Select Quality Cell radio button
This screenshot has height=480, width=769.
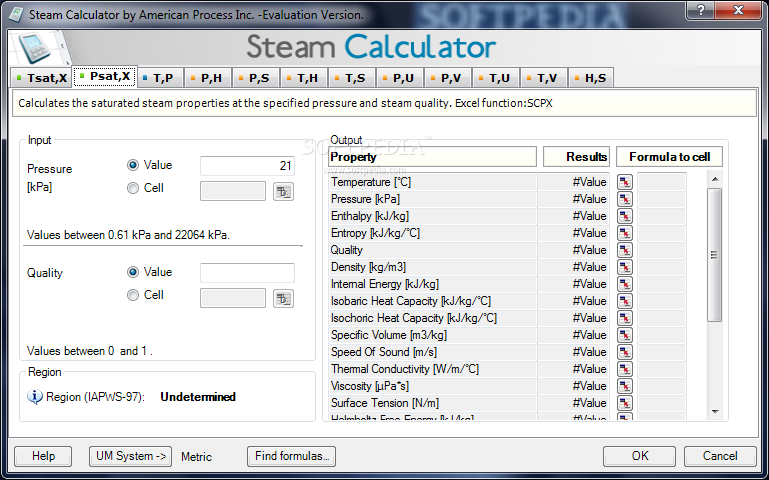coord(133,295)
